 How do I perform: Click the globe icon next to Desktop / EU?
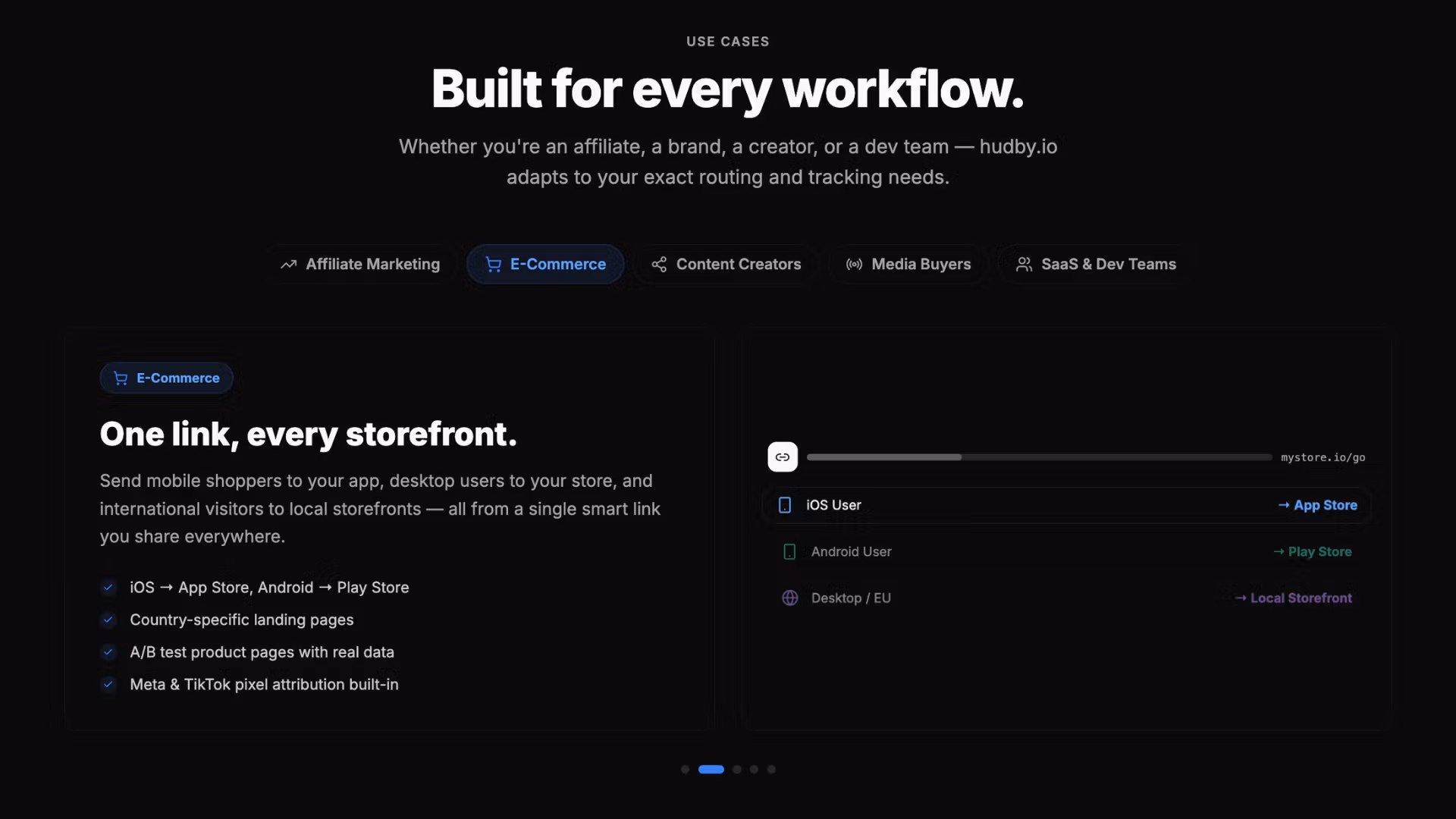(x=790, y=598)
